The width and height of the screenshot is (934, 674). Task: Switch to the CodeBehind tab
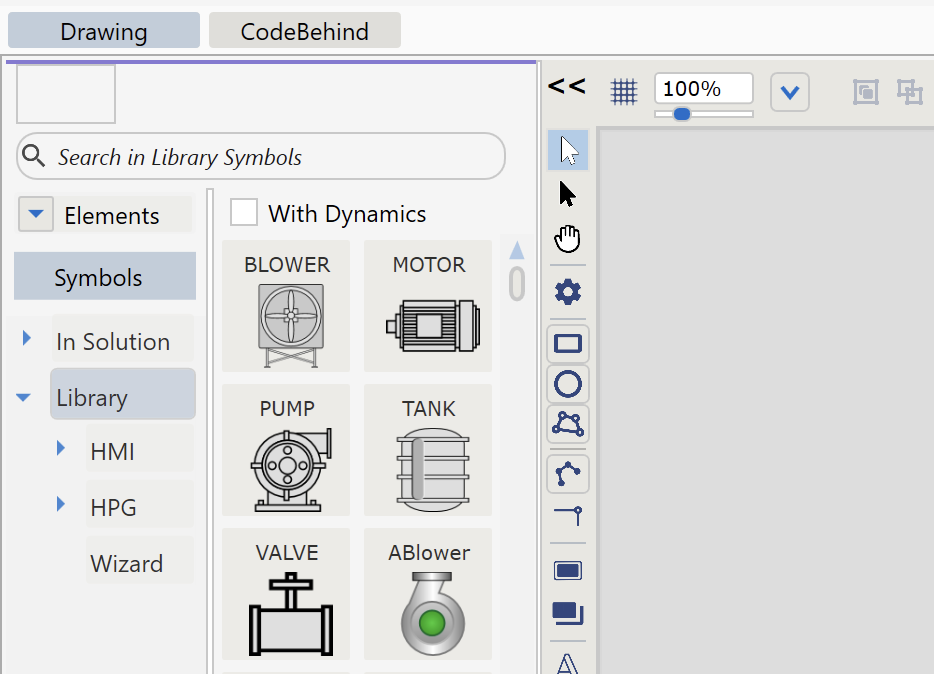[304, 31]
